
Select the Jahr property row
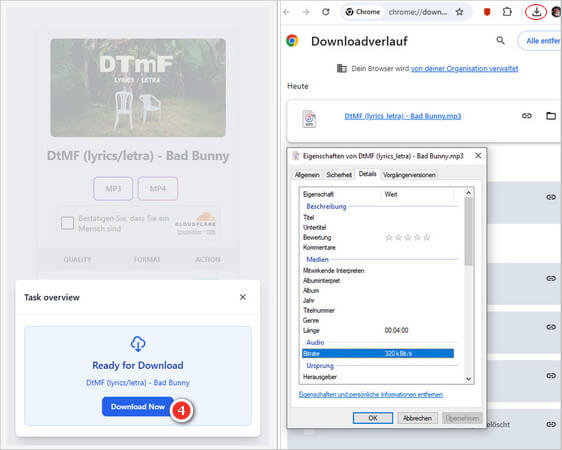(378, 301)
